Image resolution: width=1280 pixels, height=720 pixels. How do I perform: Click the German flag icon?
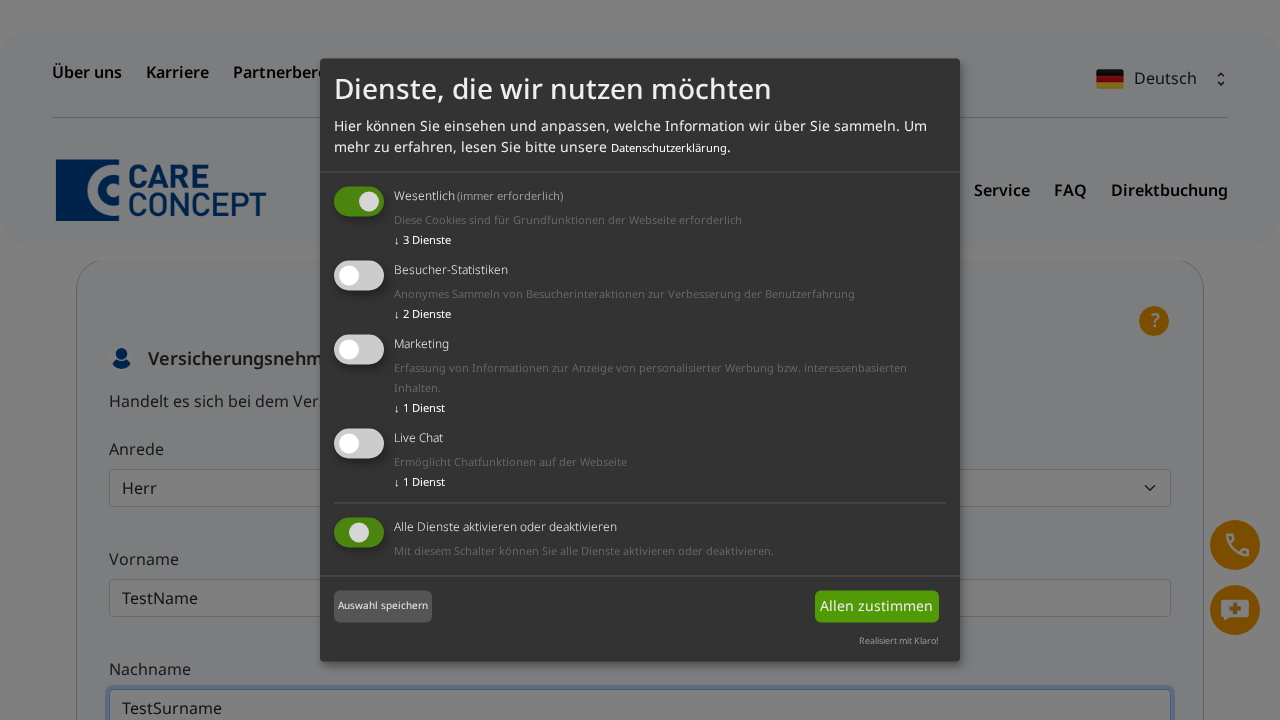1110,79
